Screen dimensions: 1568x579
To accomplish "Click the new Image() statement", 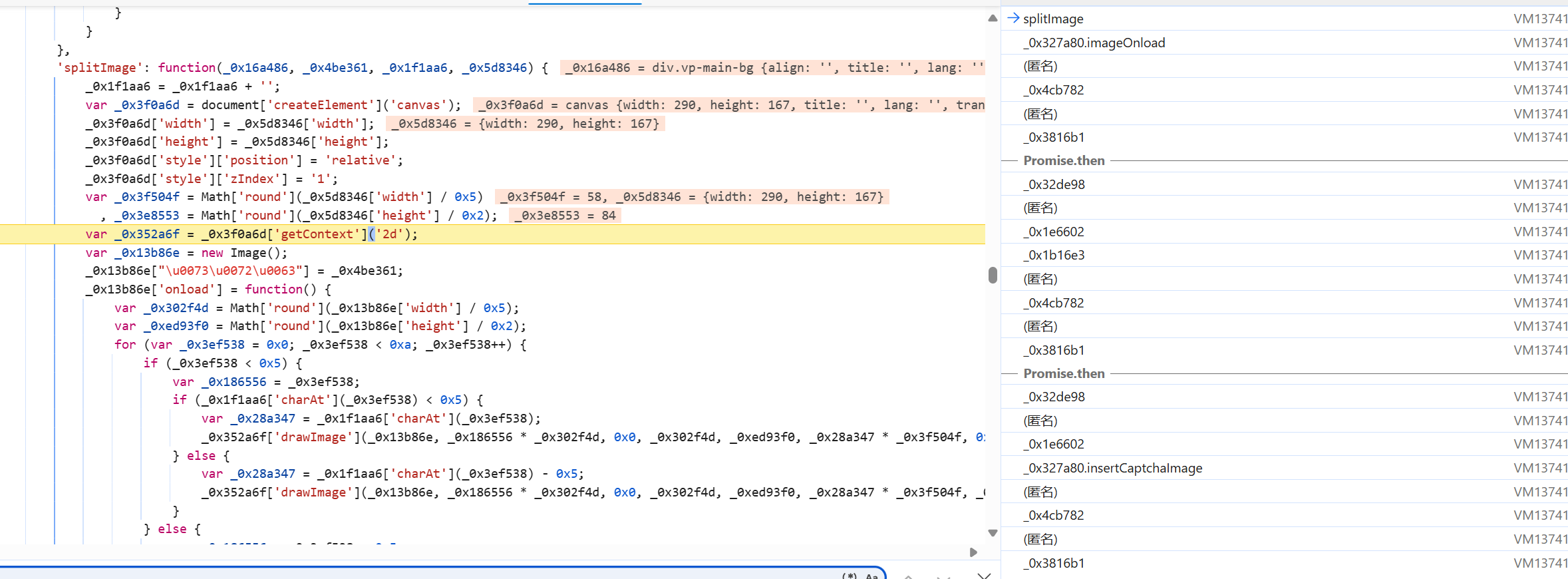I will 186,253.
